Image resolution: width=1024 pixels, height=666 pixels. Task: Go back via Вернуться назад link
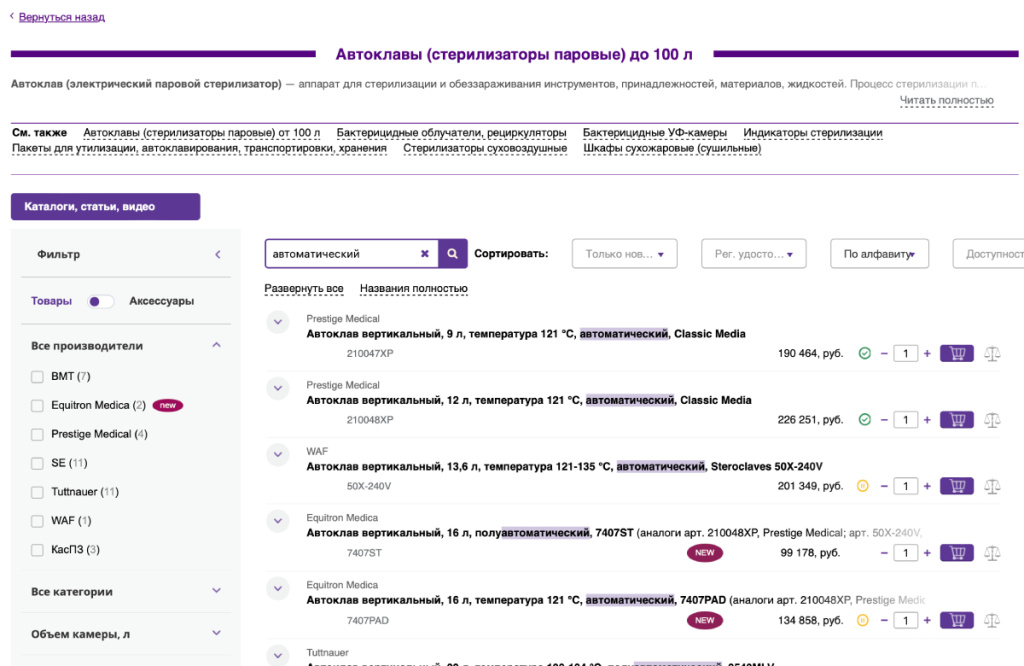61,17
